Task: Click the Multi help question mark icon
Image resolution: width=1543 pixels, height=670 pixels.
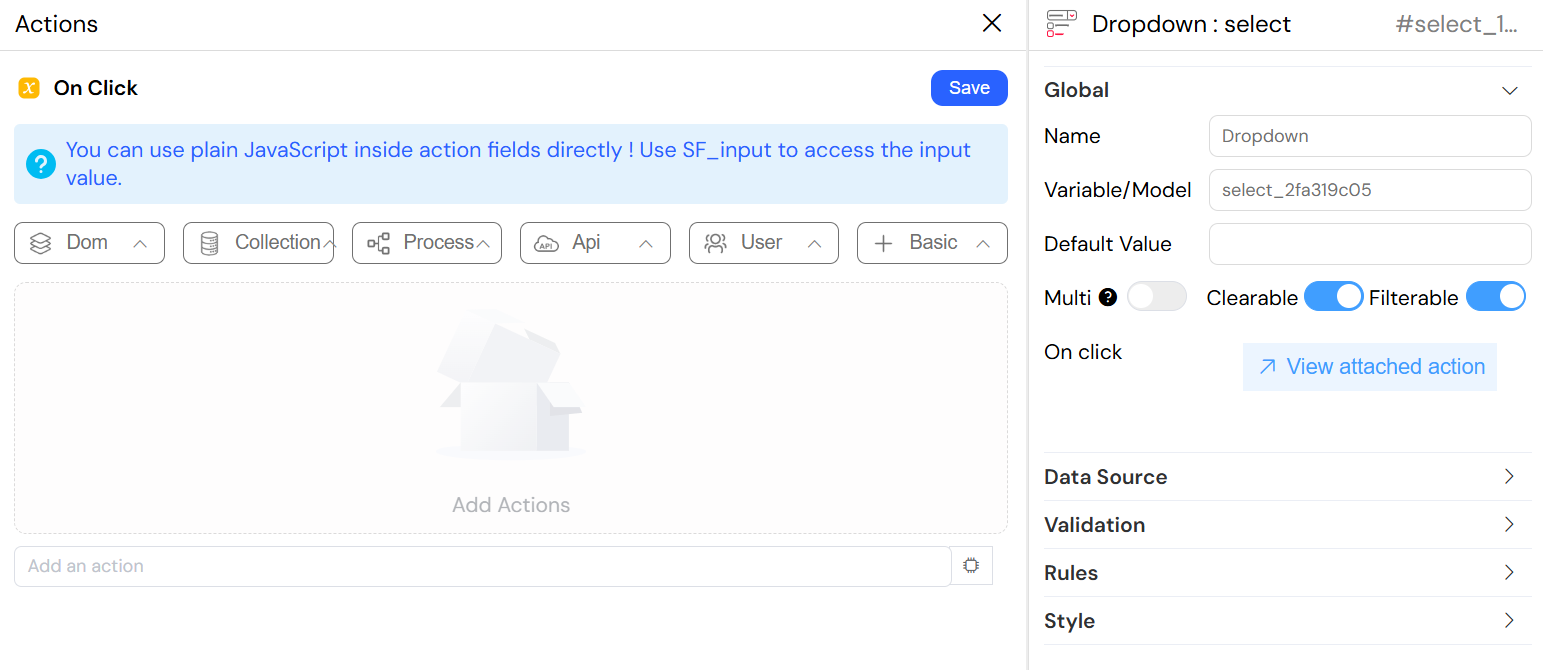Action: point(1107,297)
